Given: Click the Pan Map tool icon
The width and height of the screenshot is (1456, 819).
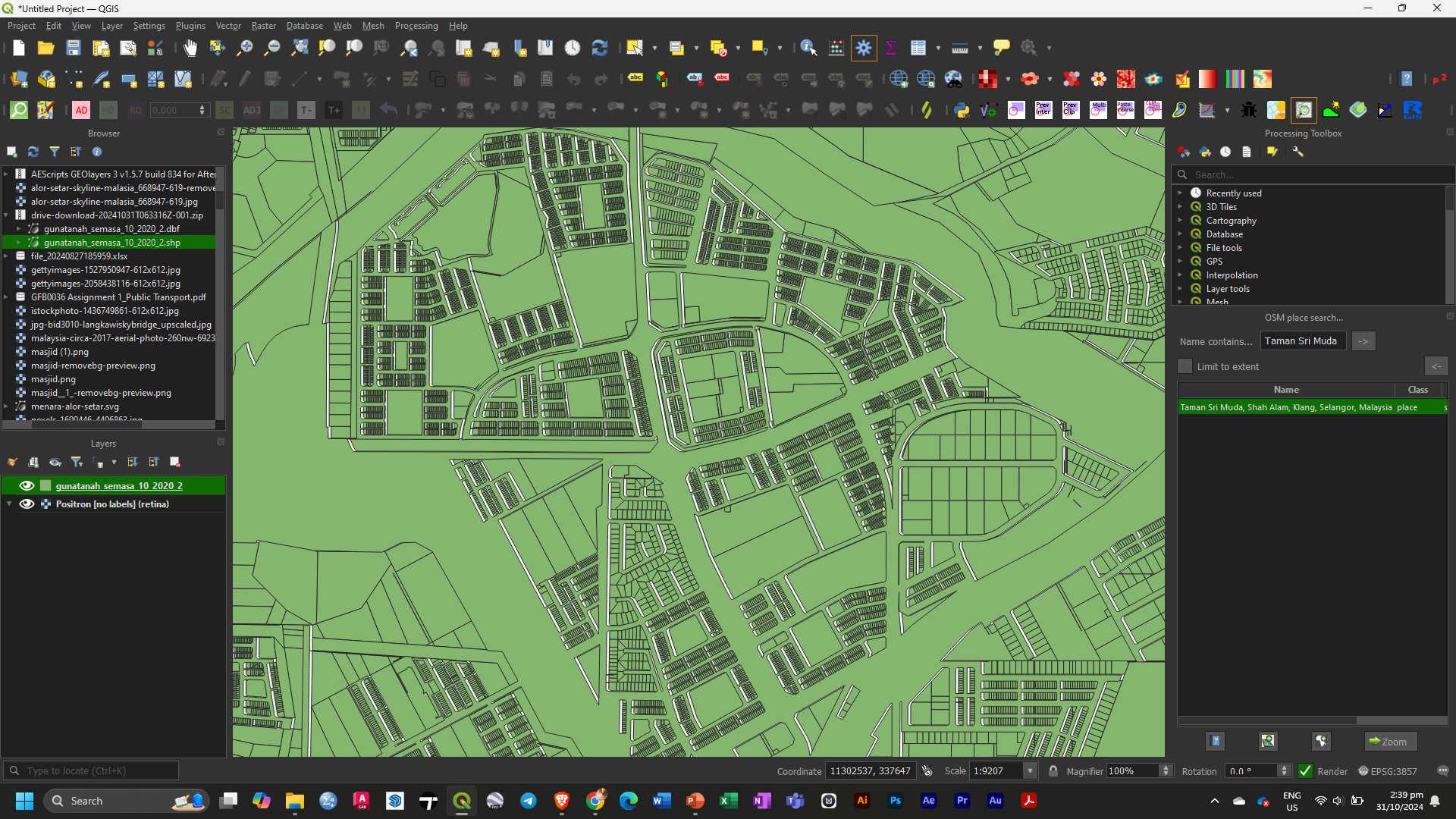Looking at the screenshot, I should (x=190, y=47).
